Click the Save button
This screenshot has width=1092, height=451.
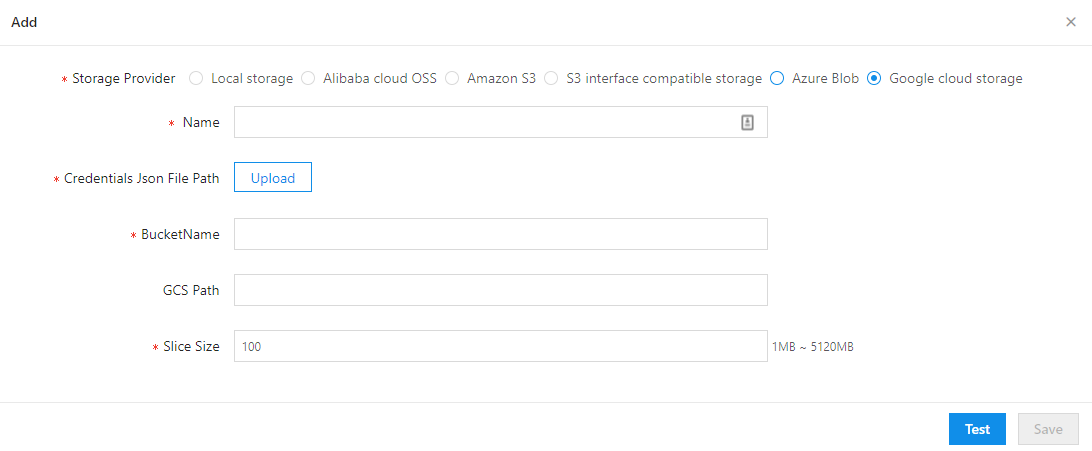(x=1048, y=429)
